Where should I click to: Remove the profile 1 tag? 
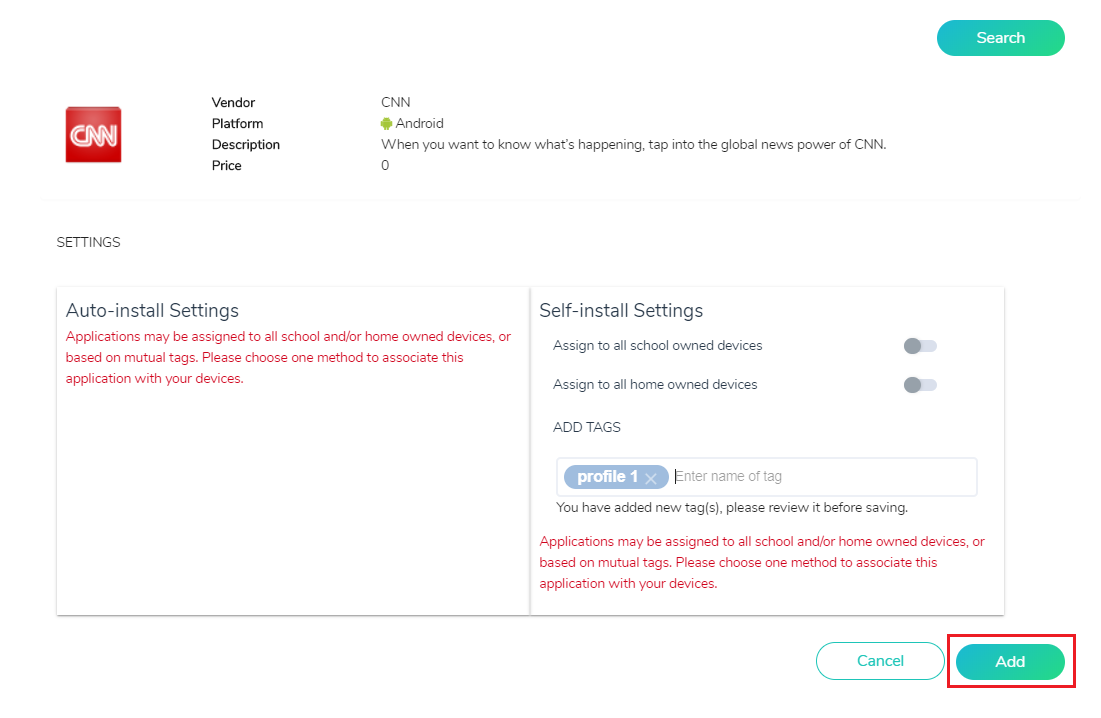click(x=651, y=479)
